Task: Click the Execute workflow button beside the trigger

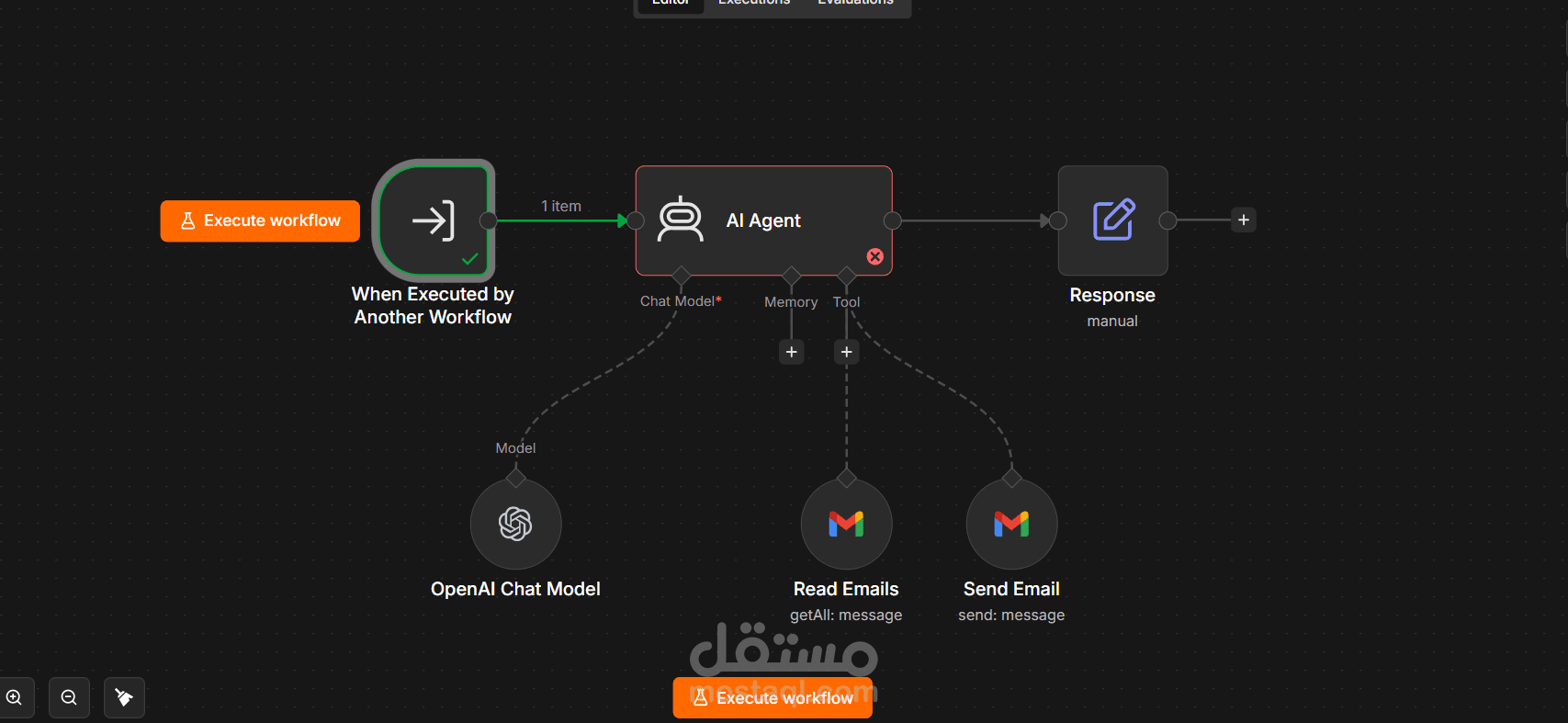Action: 260,221
